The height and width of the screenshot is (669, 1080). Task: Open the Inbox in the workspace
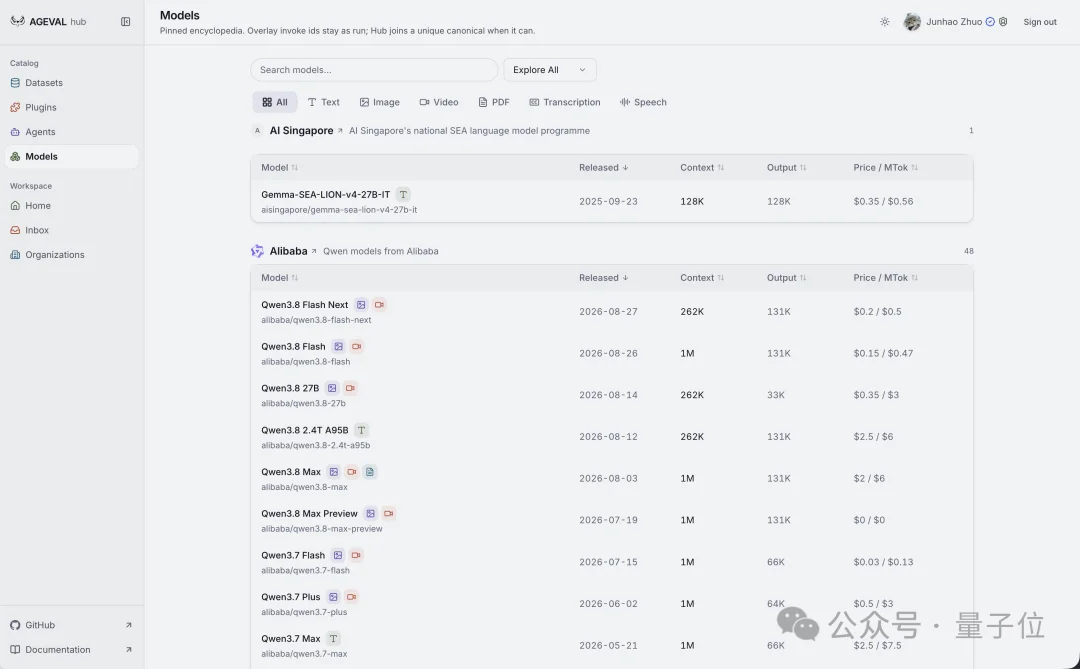(x=72, y=230)
